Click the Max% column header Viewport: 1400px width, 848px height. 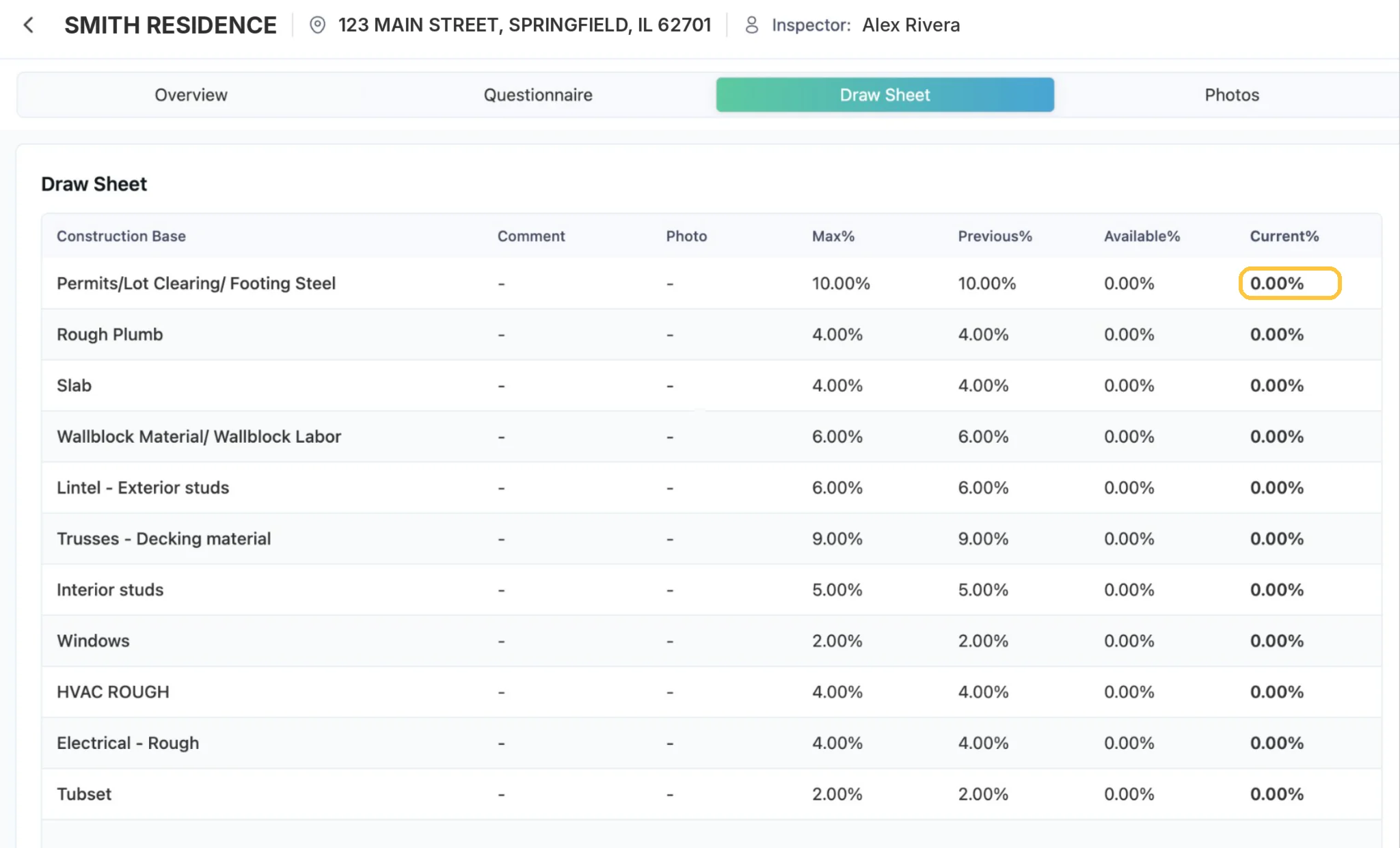click(833, 236)
